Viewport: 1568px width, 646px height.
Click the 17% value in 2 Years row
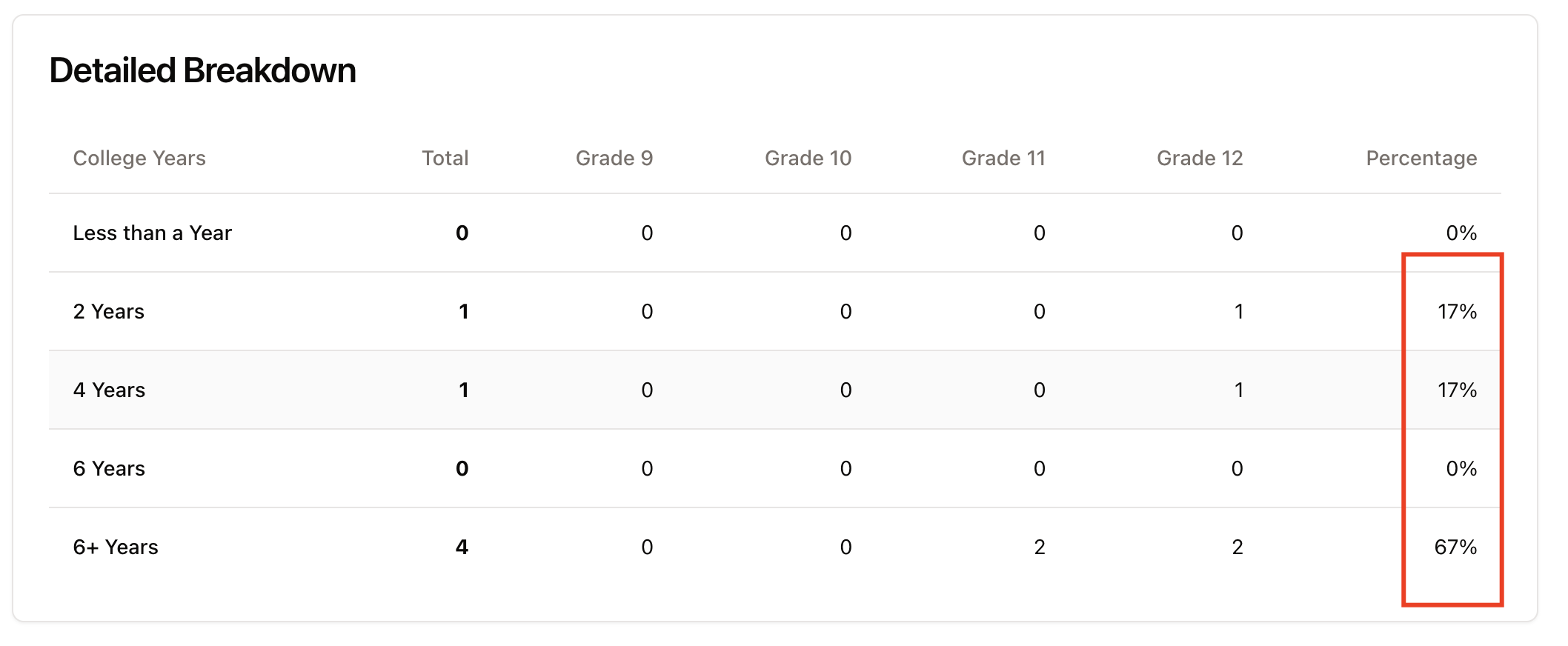coord(1456,311)
